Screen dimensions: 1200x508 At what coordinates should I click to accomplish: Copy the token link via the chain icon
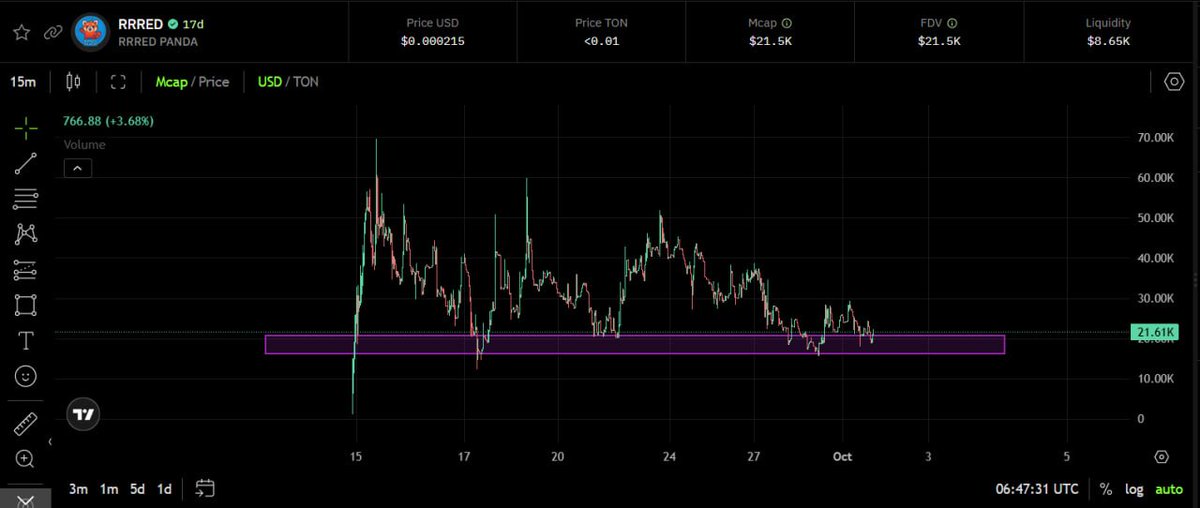click(53, 32)
